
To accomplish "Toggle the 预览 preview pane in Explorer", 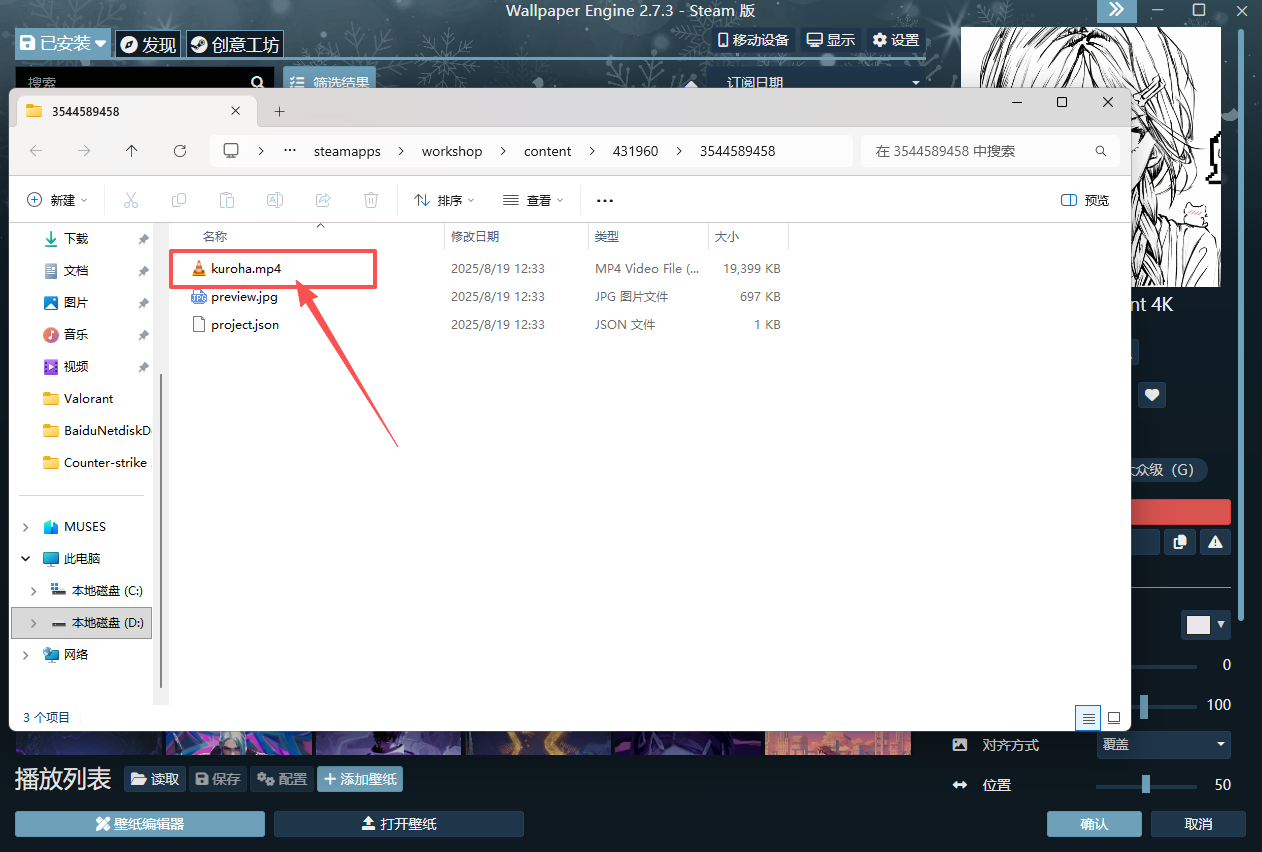I will (x=1084, y=200).
